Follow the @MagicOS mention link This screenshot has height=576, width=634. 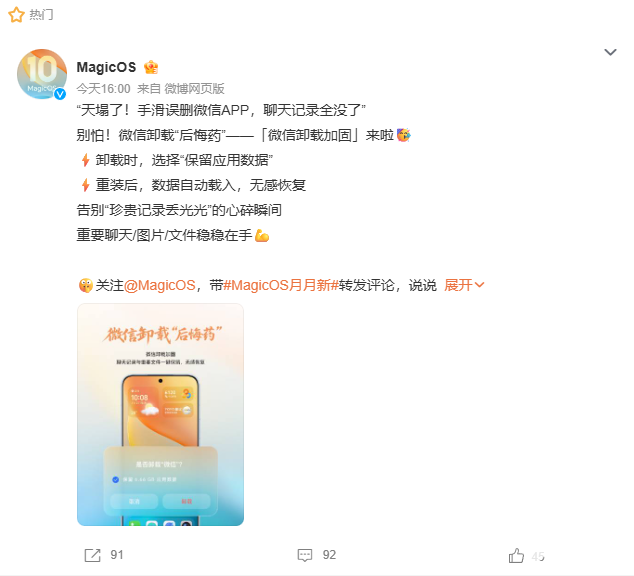(x=160, y=285)
